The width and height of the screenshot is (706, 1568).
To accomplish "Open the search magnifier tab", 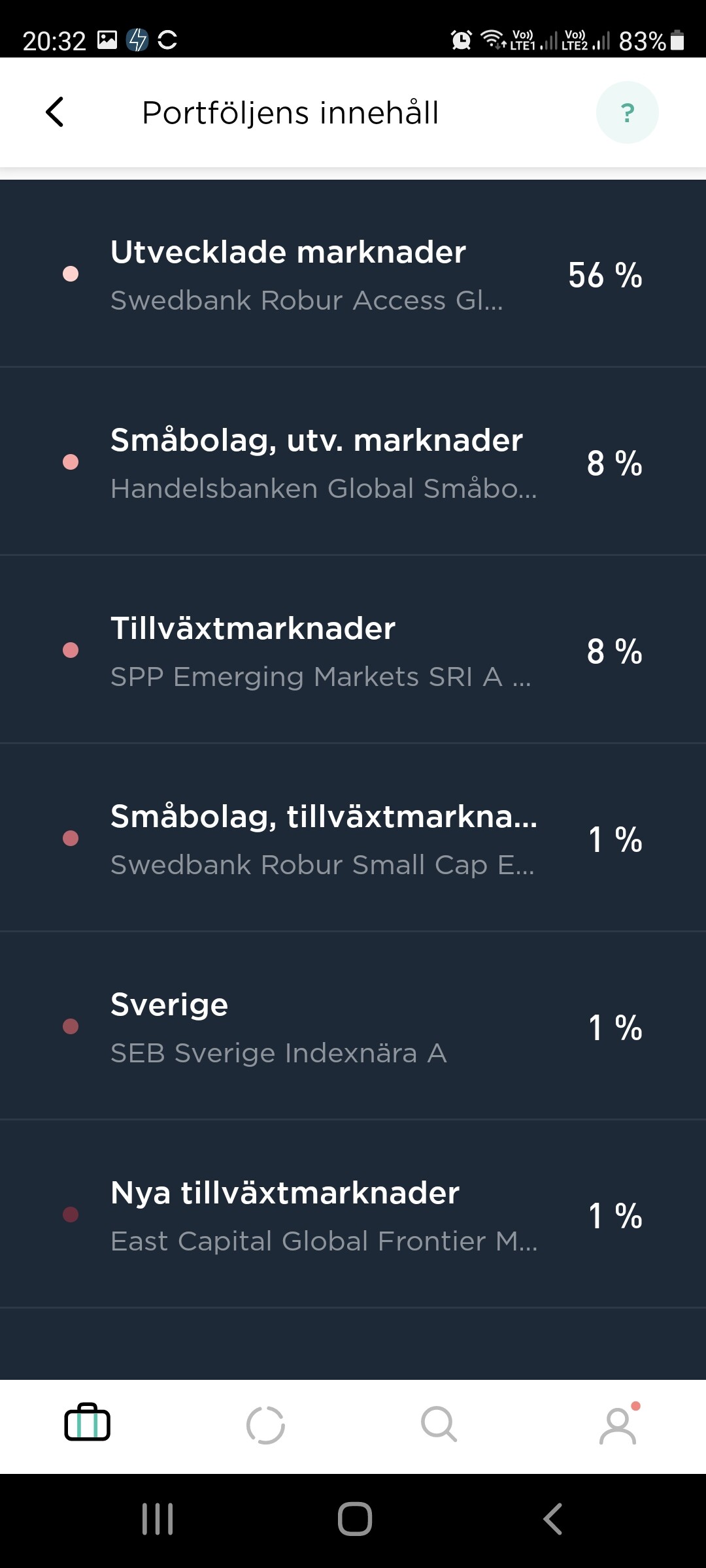I will point(439,1424).
